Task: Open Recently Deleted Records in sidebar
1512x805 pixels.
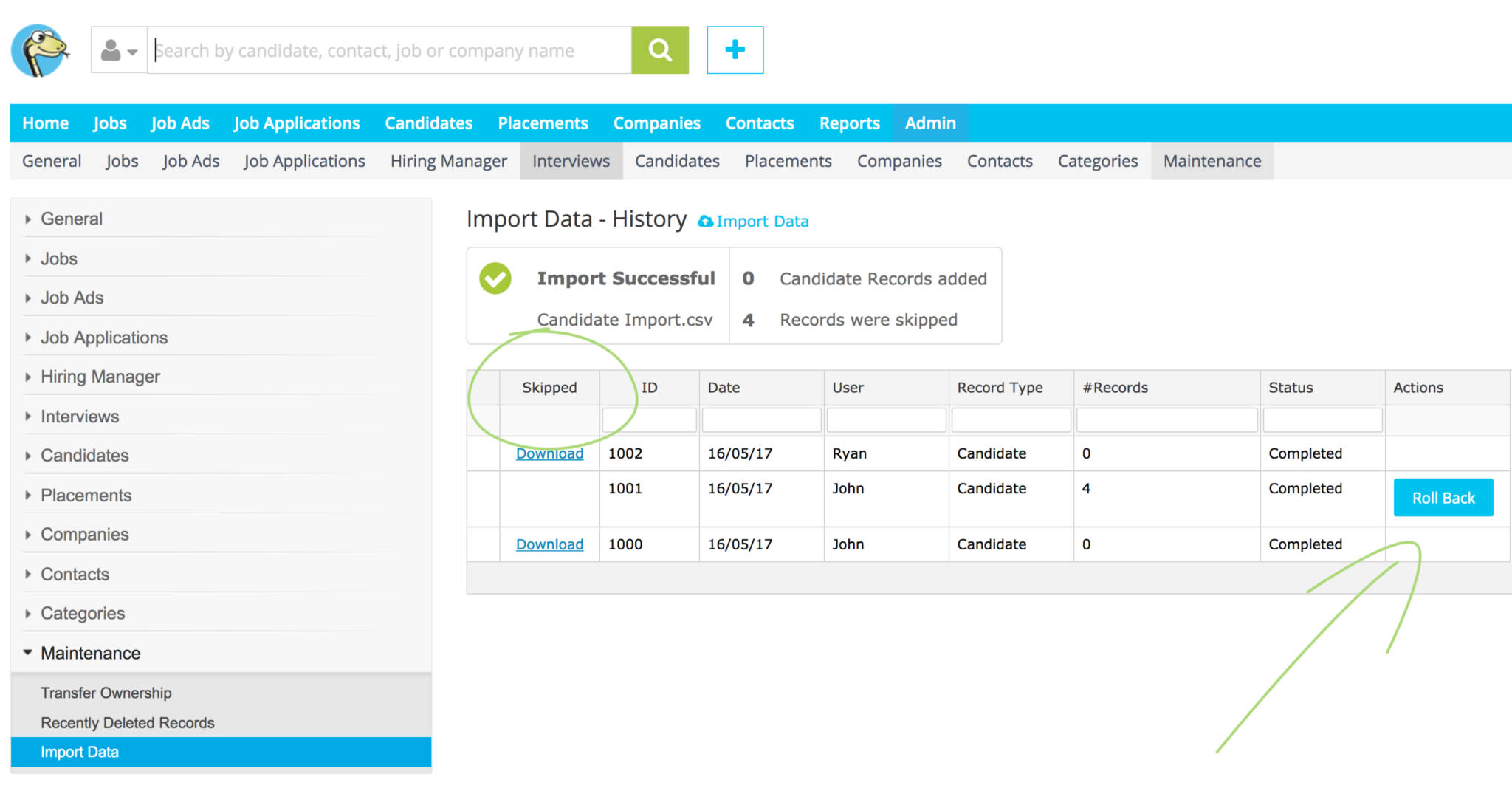Action: 127,723
